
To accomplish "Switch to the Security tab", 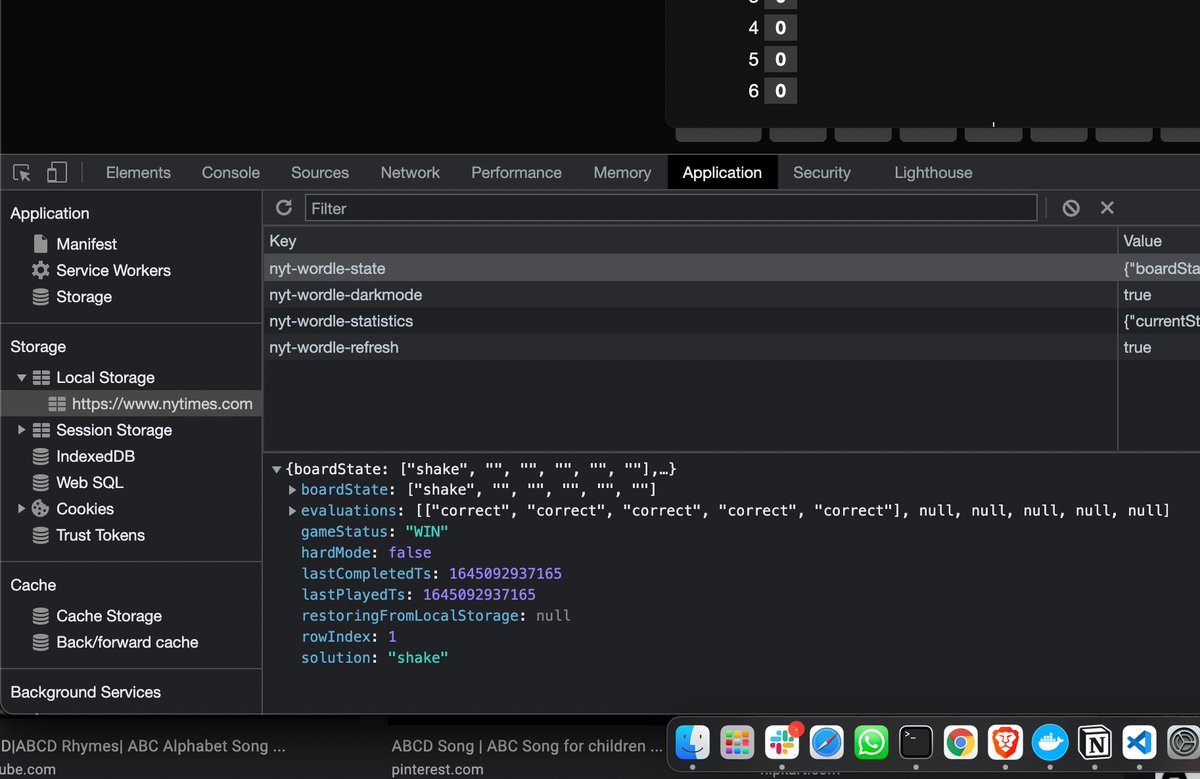I will click(x=822, y=173).
